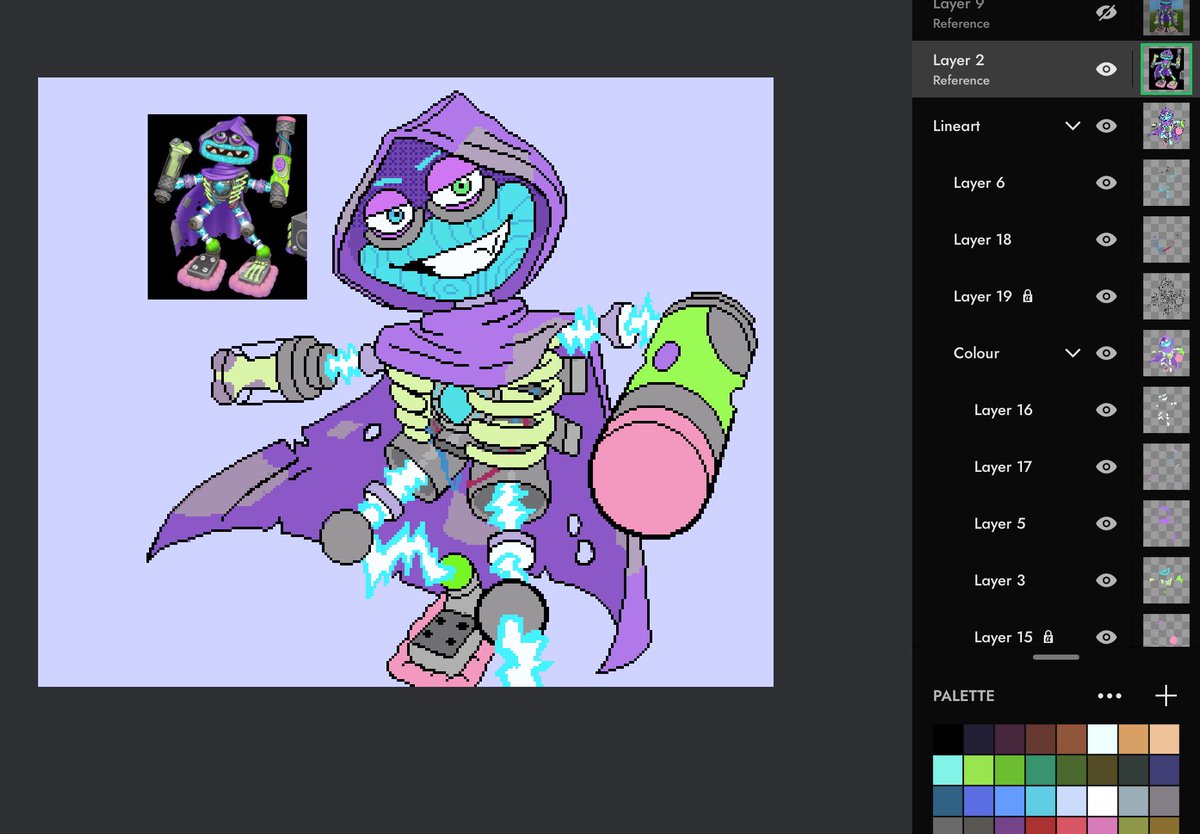The image size is (1200, 834).
Task: Open the Palette options menu (three dots)
Action: [x=1110, y=695]
